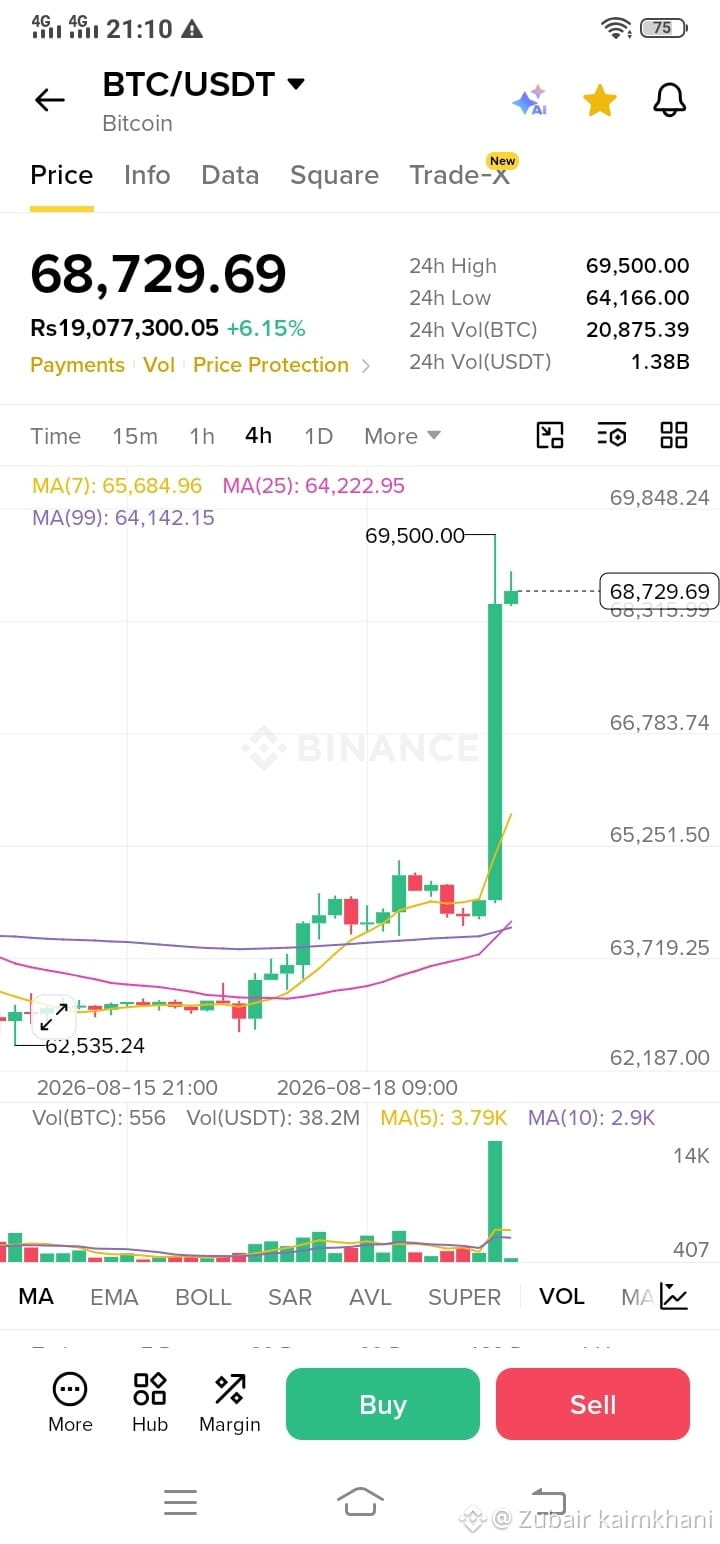Switch to the Data tab
Screen dimensions: 720x1544
click(230, 175)
